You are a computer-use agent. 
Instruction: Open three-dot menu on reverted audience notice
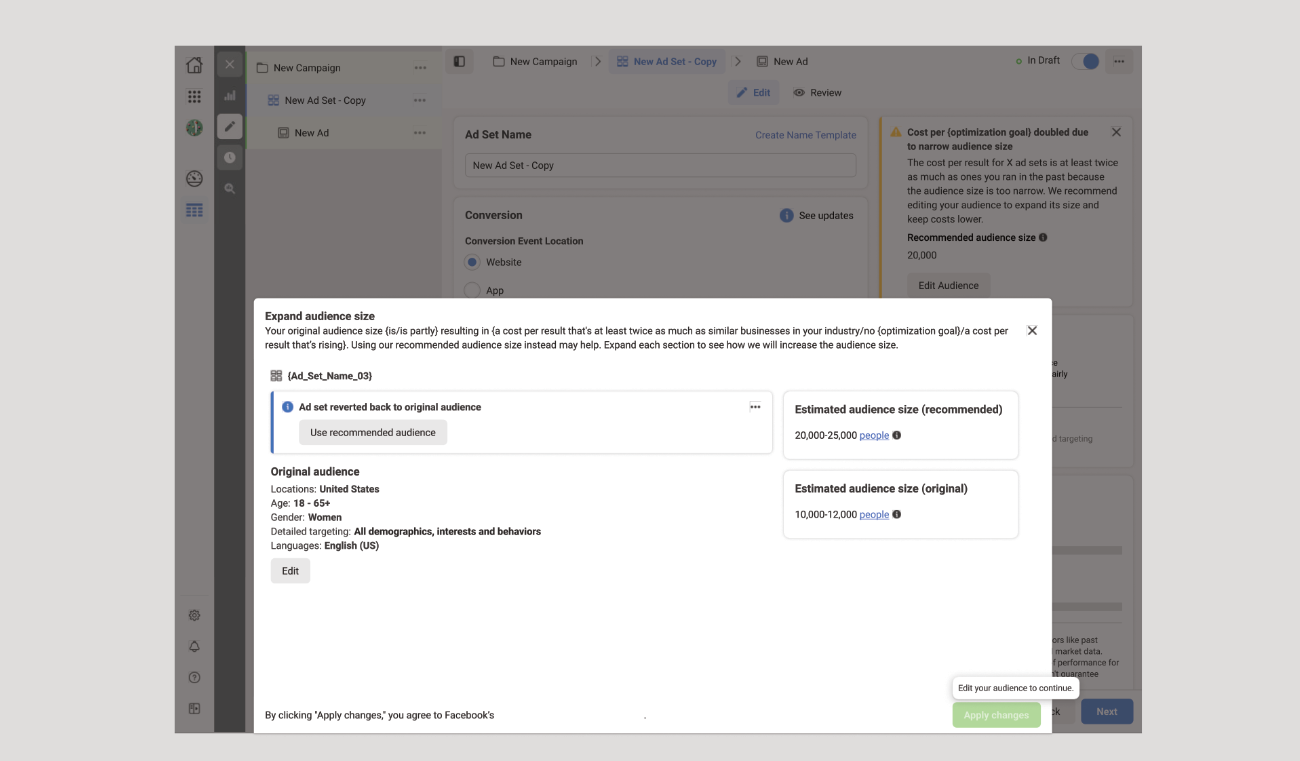(755, 407)
